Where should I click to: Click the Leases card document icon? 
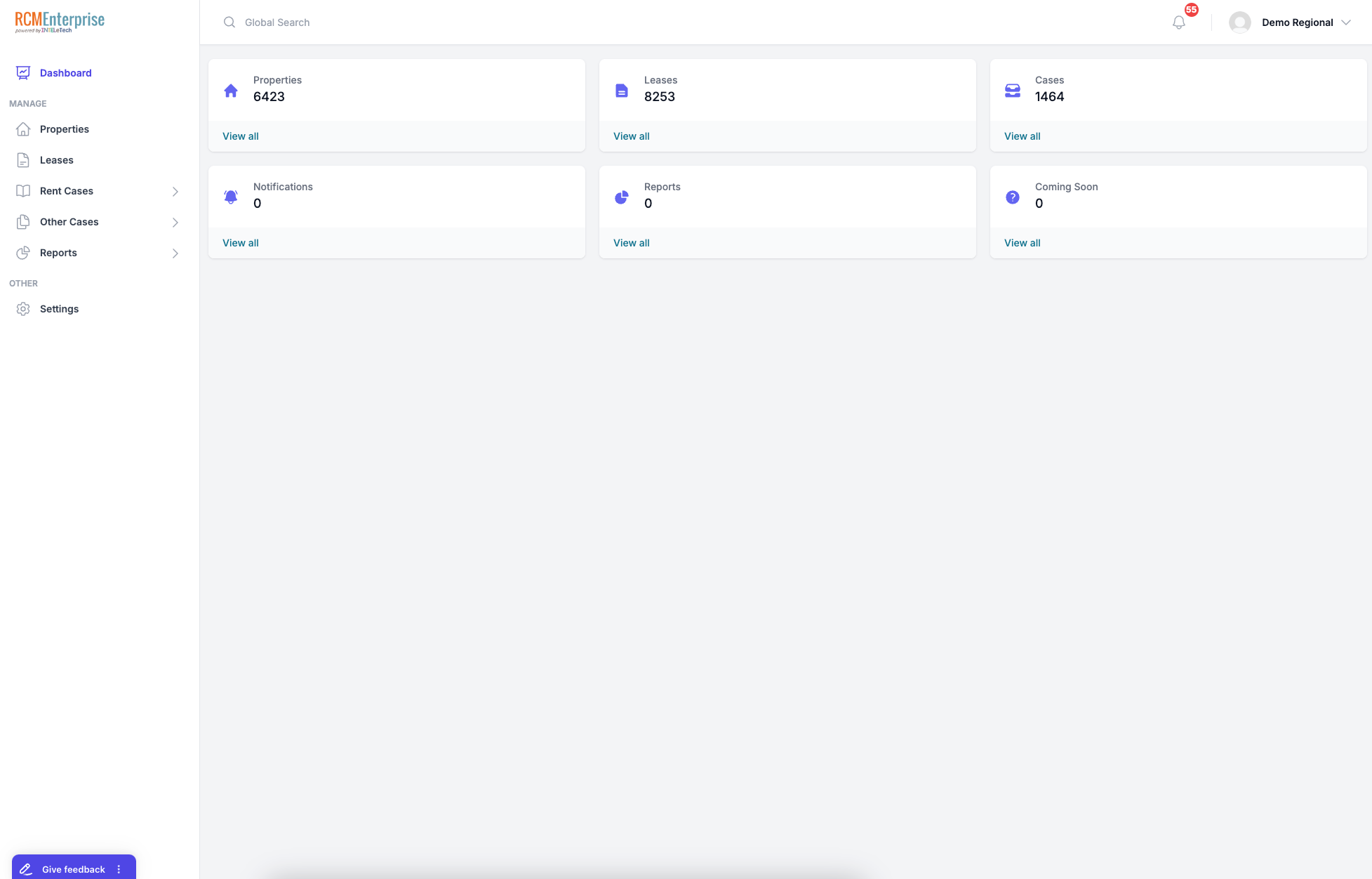[x=622, y=91]
